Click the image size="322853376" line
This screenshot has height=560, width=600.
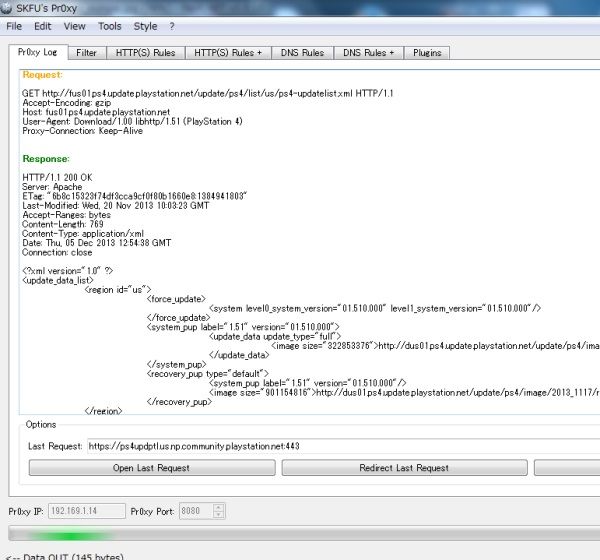[x=435, y=346]
